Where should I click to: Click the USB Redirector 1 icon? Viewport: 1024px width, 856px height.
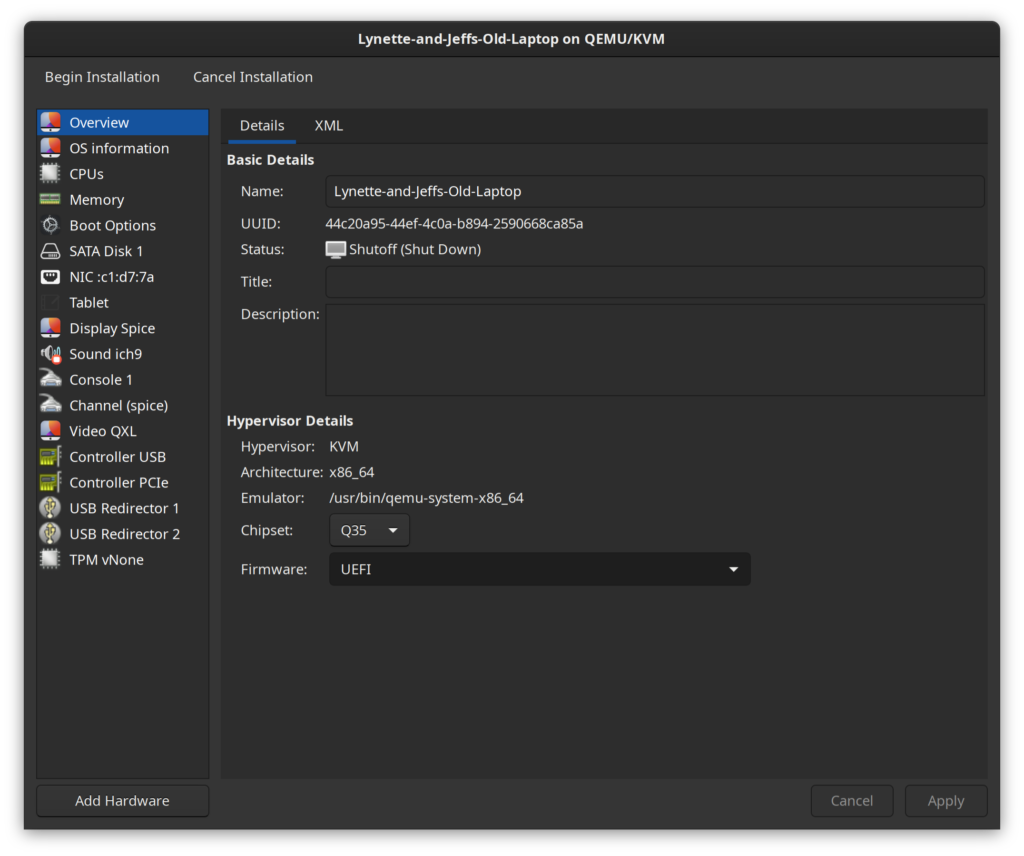[x=50, y=508]
